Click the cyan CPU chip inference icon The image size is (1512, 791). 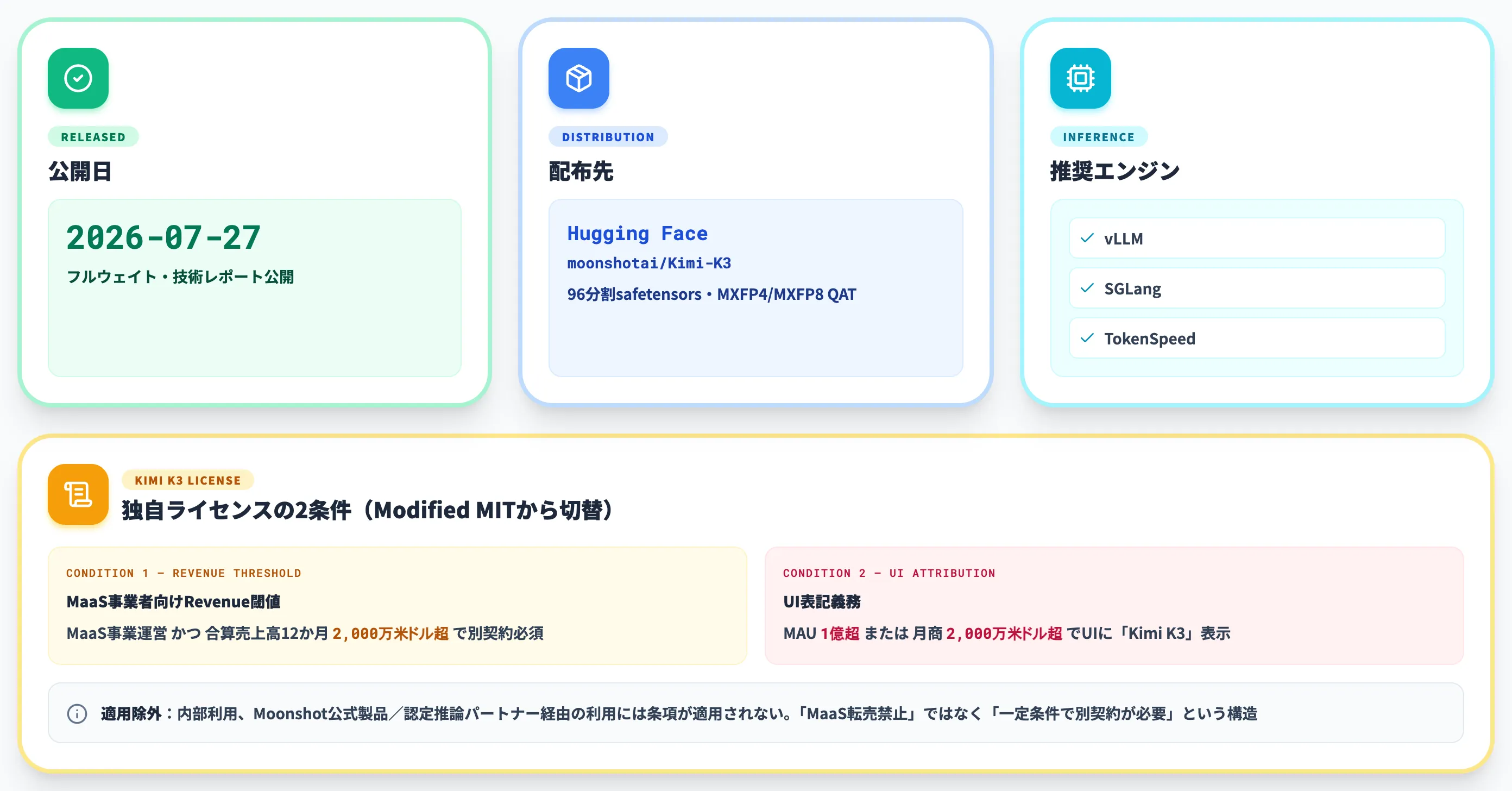pyautogui.click(x=1081, y=78)
